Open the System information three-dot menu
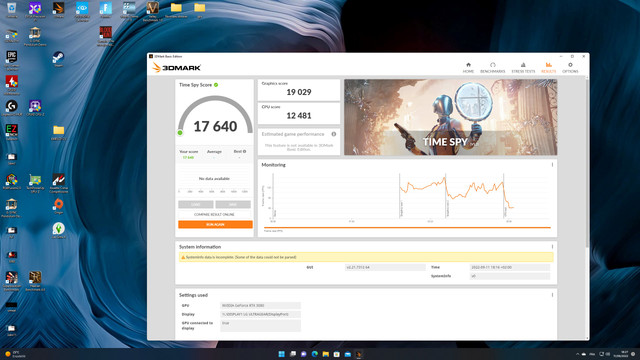Viewport: 640px width, 360px height. click(552, 247)
